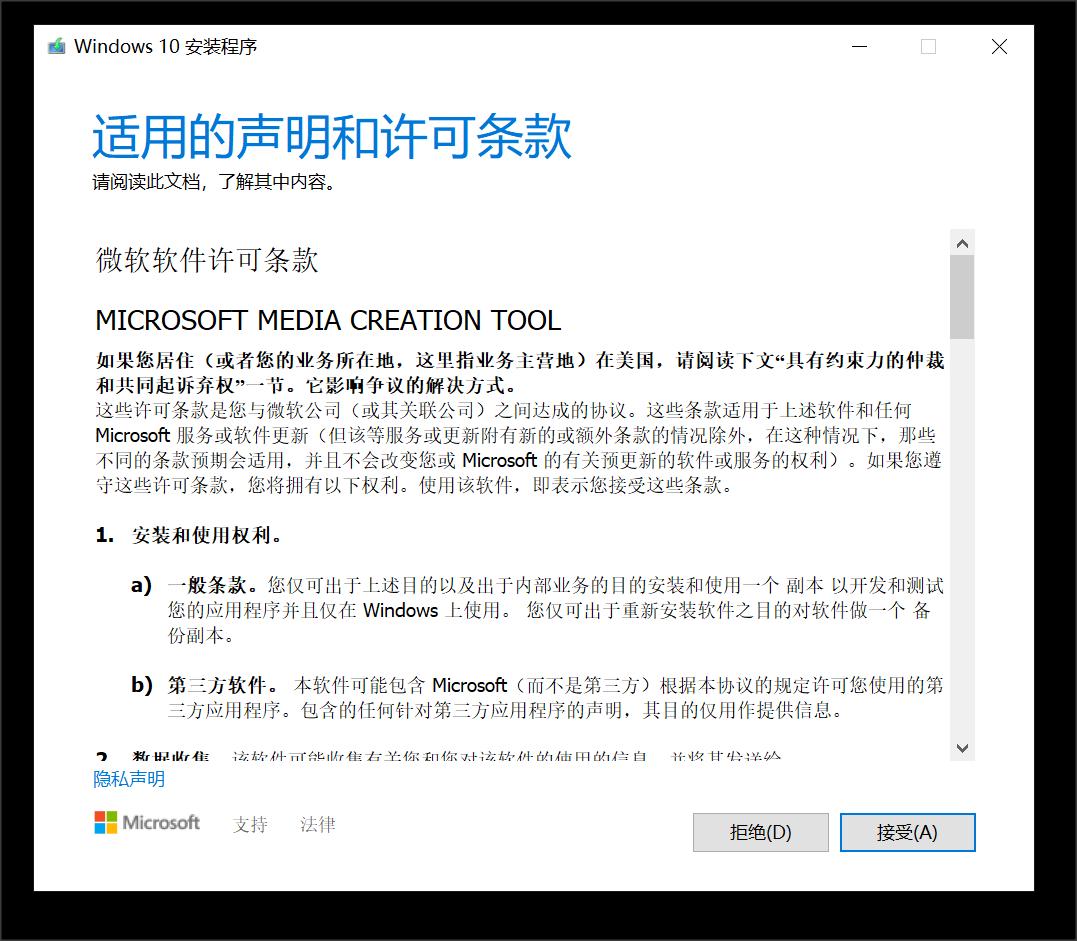Click the Windows 10 setup icon in titlebar
The height and width of the screenshot is (941, 1077).
click(x=57, y=46)
